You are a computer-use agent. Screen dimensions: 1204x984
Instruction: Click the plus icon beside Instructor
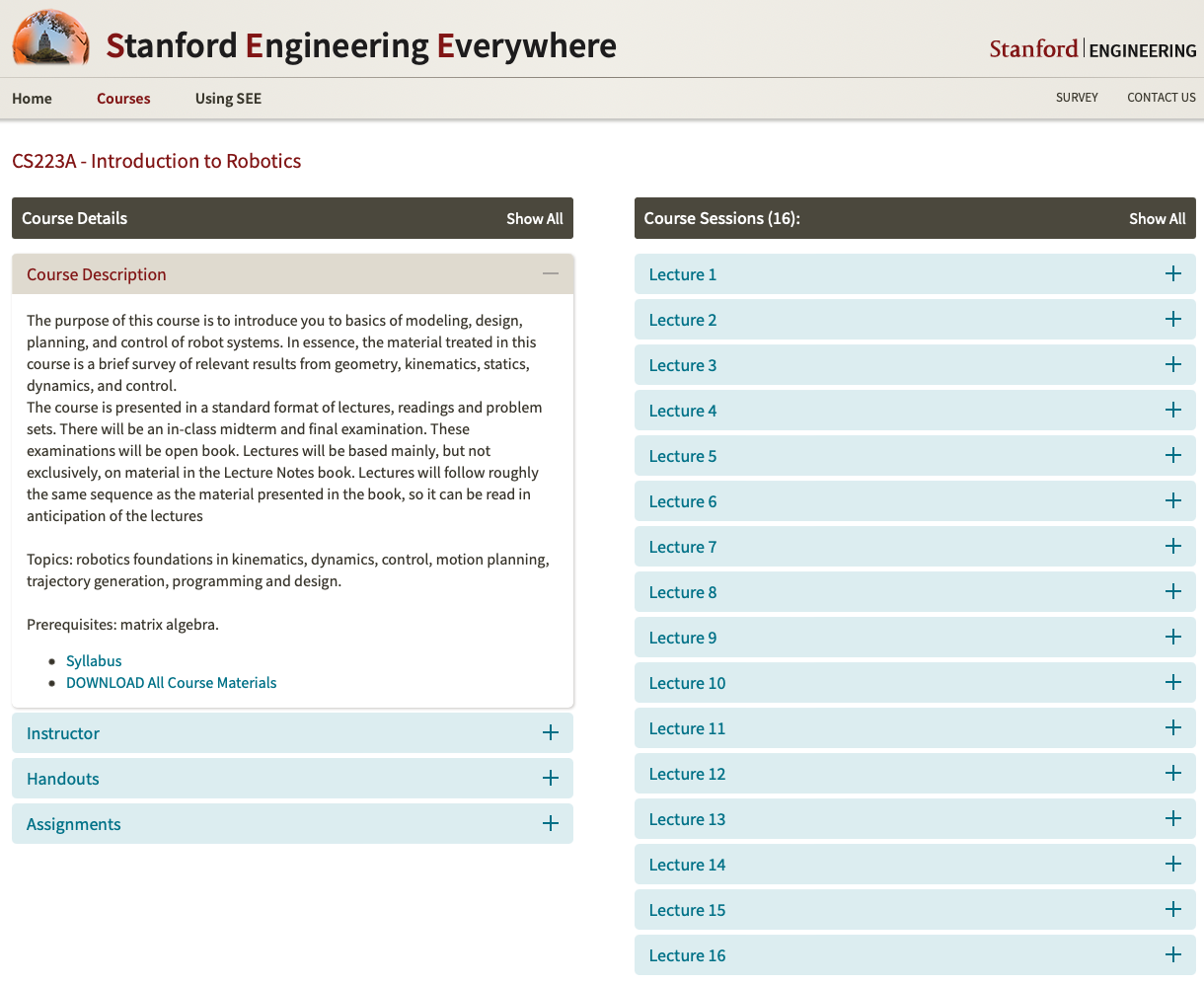(x=551, y=732)
